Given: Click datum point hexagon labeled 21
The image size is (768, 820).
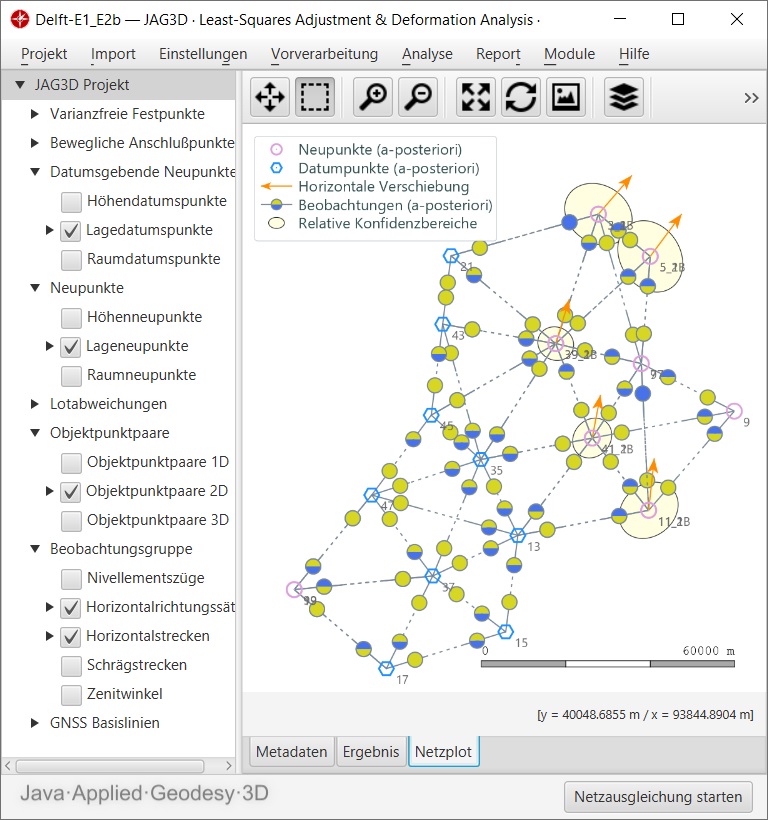Looking at the screenshot, I should click(451, 256).
